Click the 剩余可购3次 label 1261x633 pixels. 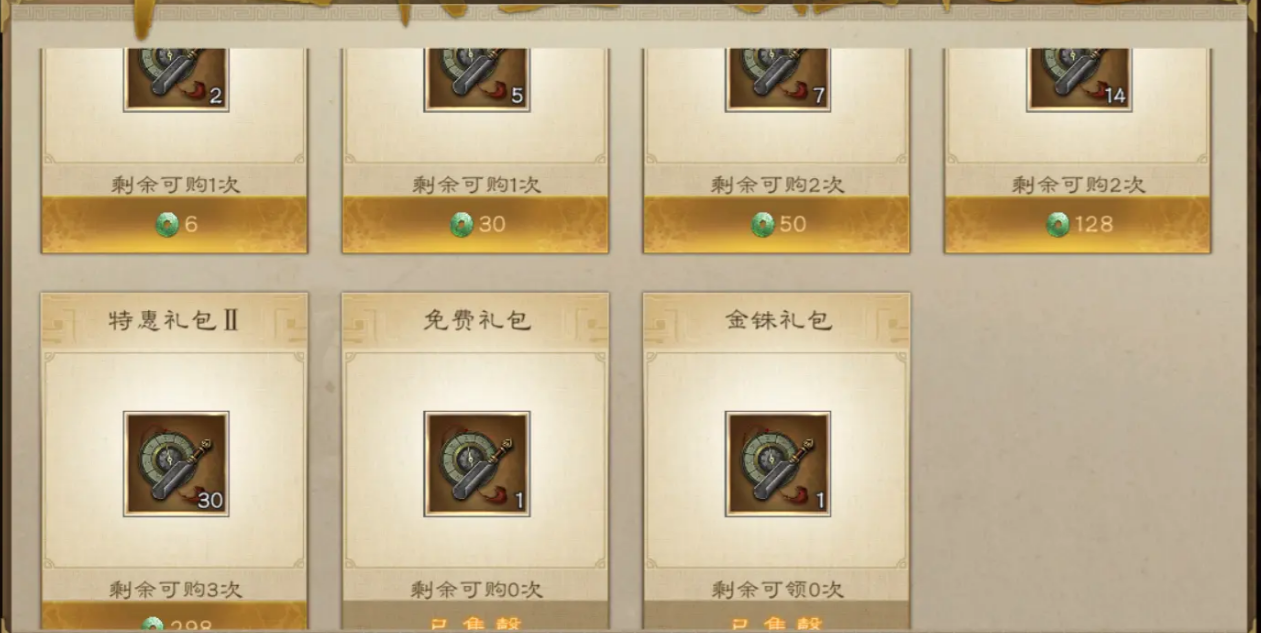[175, 589]
